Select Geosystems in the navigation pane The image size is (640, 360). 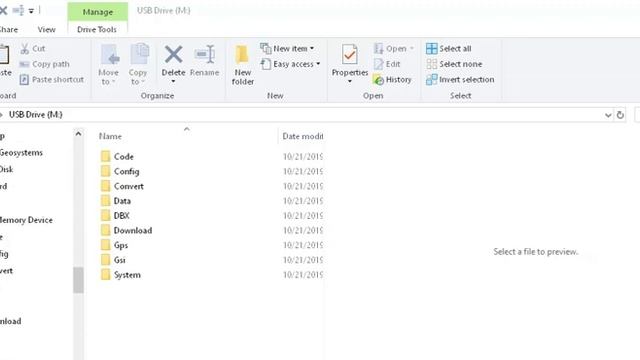pyautogui.click(x=21, y=153)
